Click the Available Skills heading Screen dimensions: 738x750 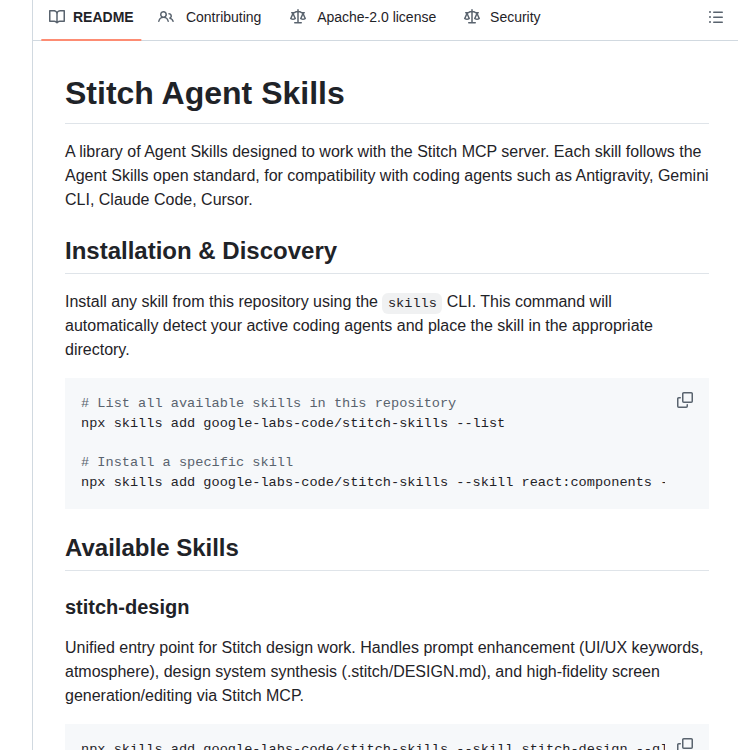click(x=152, y=548)
